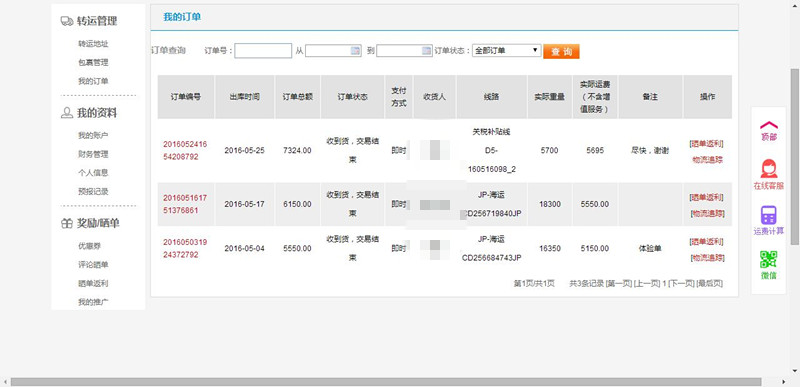Click the 2016-05-17 date cell

coord(244,204)
